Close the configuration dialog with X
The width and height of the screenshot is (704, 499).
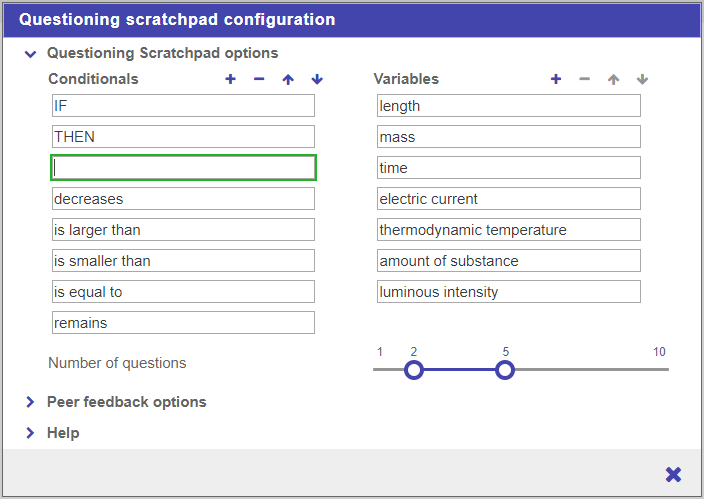pyautogui.click(x=673, y=474)
